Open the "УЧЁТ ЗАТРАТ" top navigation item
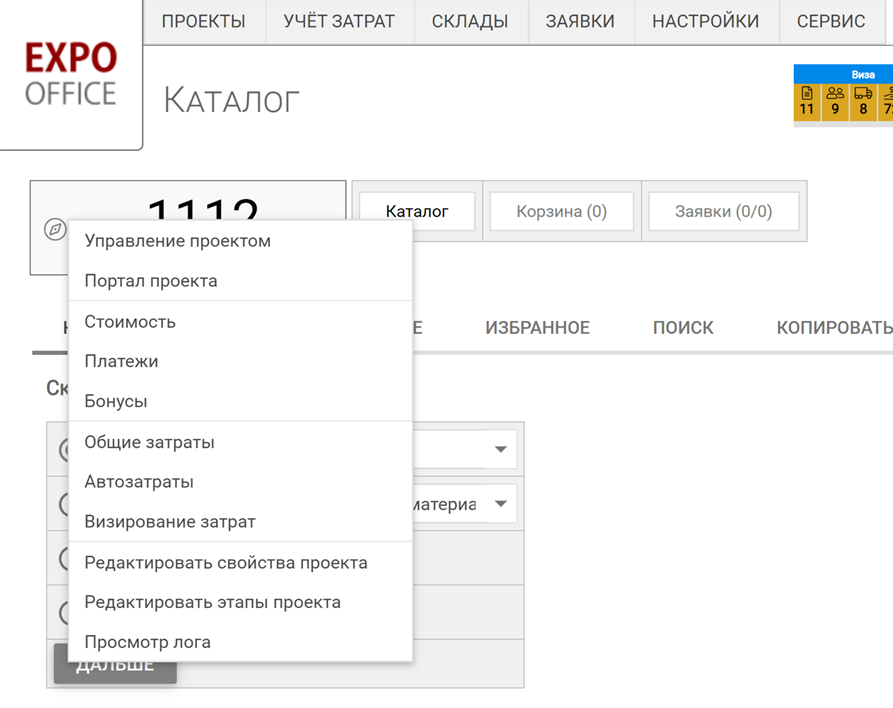 point(339,21)
